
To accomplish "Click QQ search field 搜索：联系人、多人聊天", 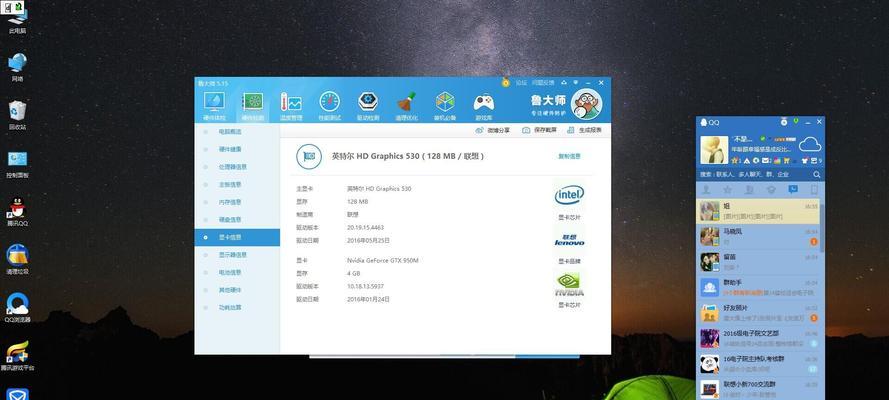I will [753, 175].
